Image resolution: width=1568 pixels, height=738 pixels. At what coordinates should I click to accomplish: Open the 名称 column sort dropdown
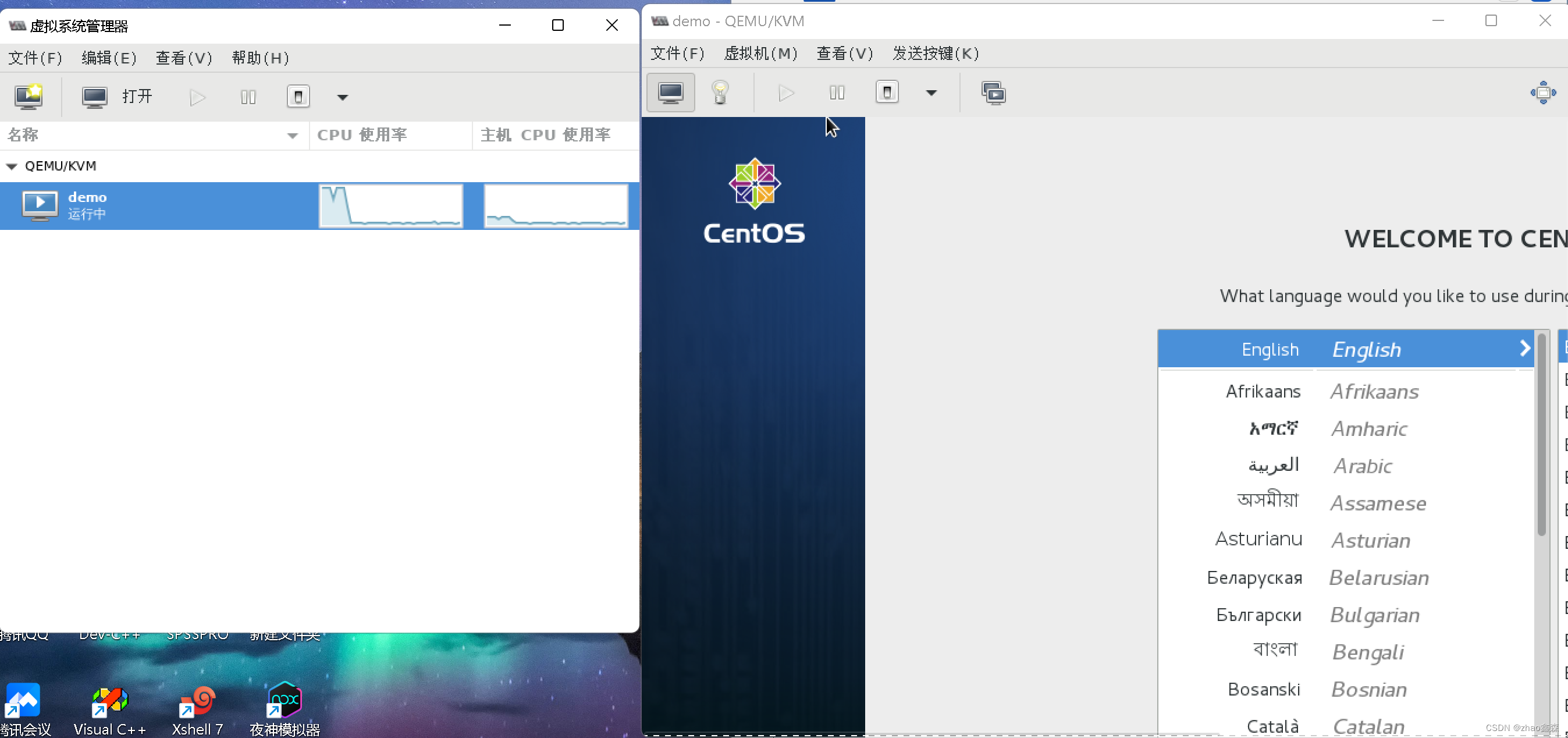[292, 135]
